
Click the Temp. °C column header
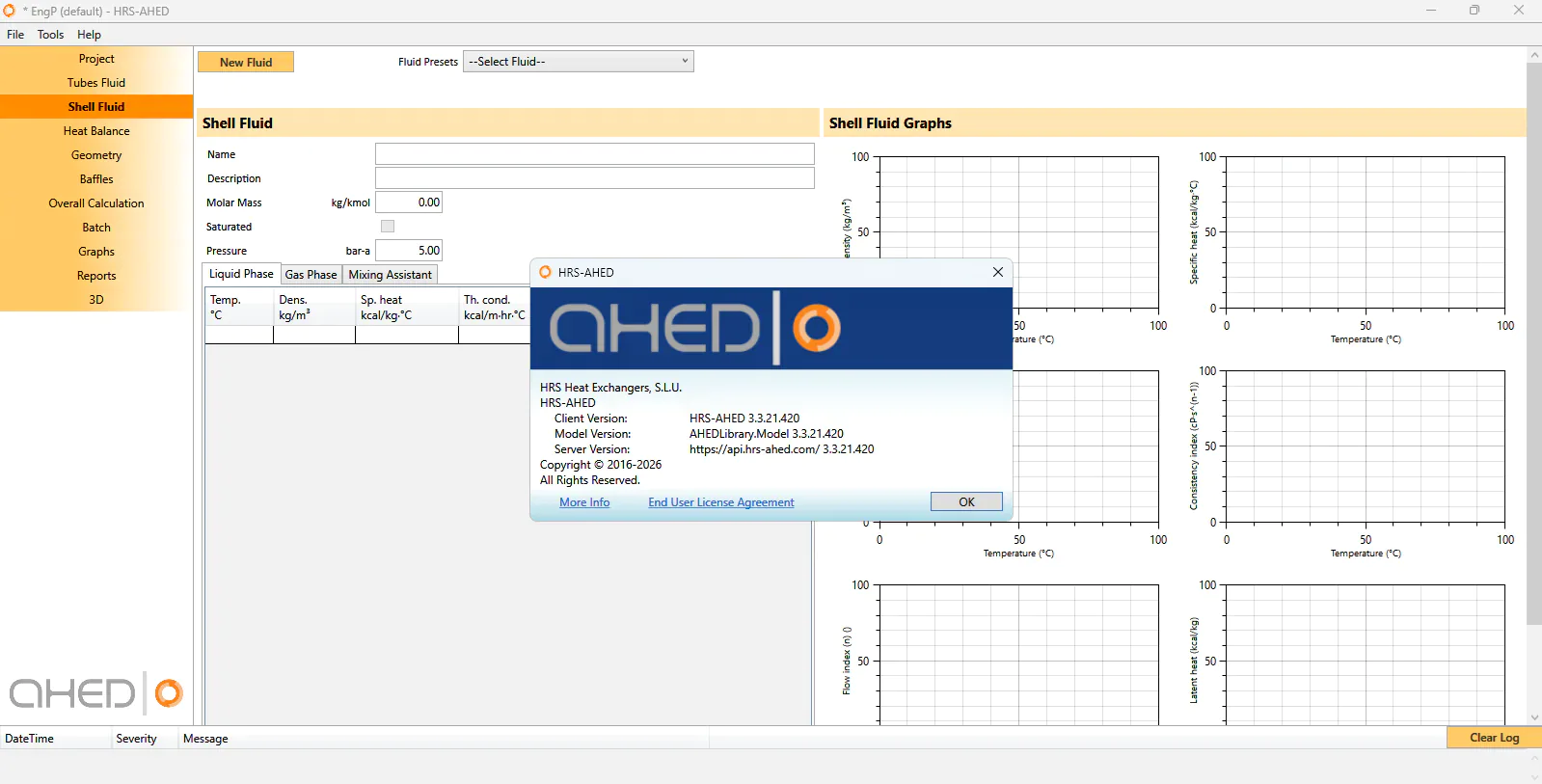pyautogui.click(x=239, y=308)
